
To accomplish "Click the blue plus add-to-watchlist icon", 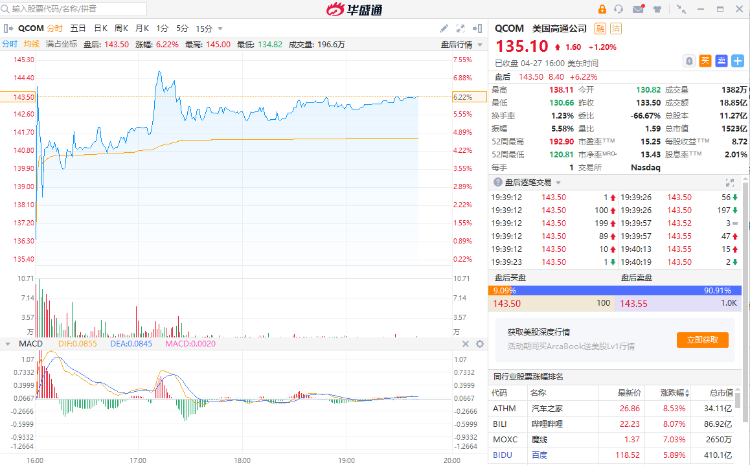I will click(738, 61).
